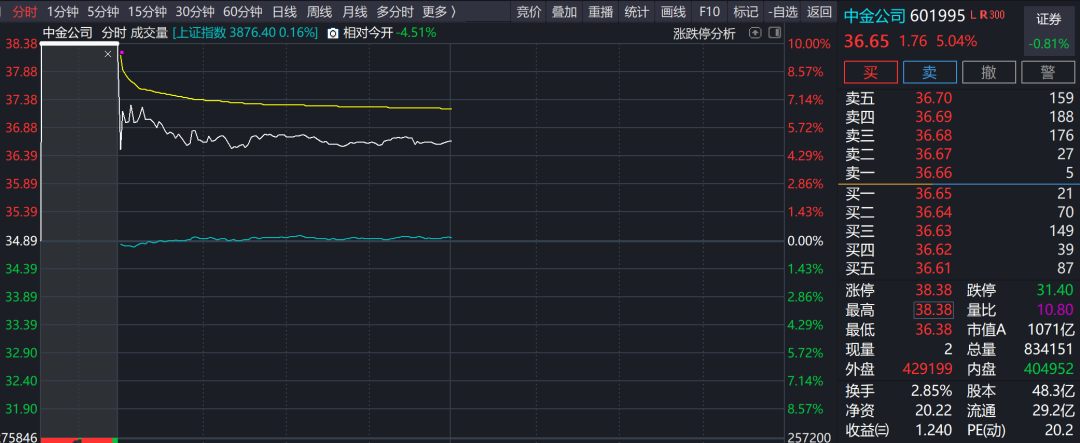The width and height of the screenshot is (1080, 443).
Task: Activate the 画线 drawing tool
Action: pyautogui.click(x=673, y=12)
